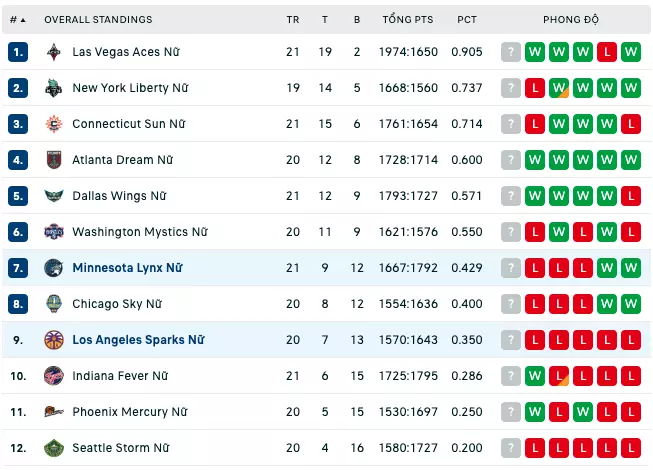Click the gray question mark for Chicago Sky
653x470 pixels.
(x=511, y=304)
